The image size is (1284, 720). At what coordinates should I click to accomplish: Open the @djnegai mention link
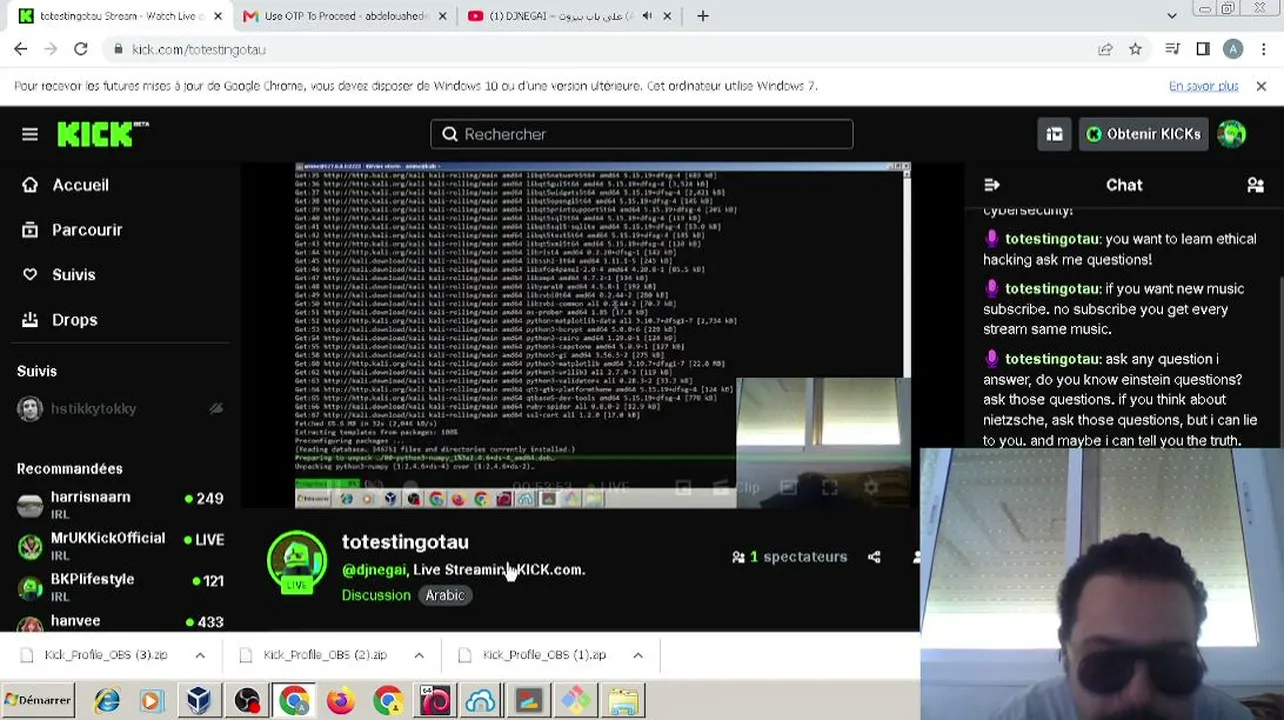(x=374, y=570)
